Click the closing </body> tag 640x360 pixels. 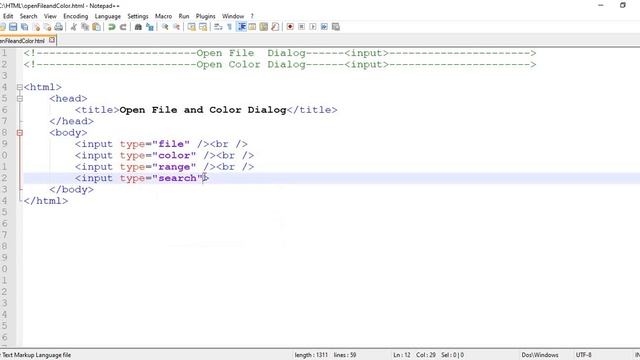[x=71, y=190]
